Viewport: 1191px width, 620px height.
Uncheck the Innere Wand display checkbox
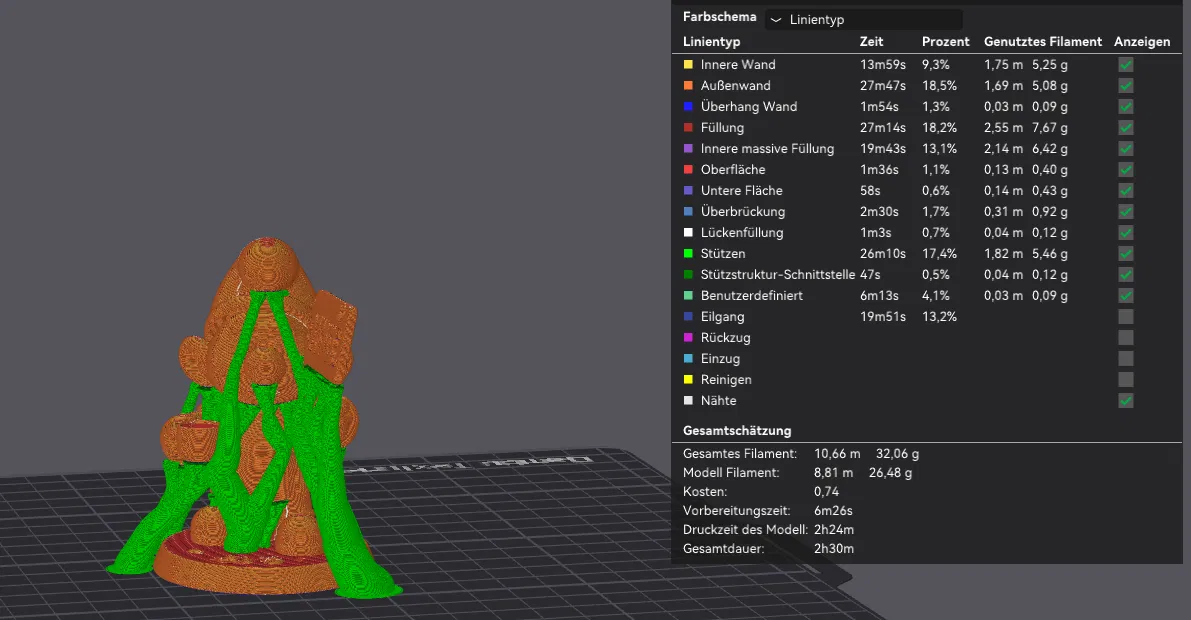pos(1126,65)
